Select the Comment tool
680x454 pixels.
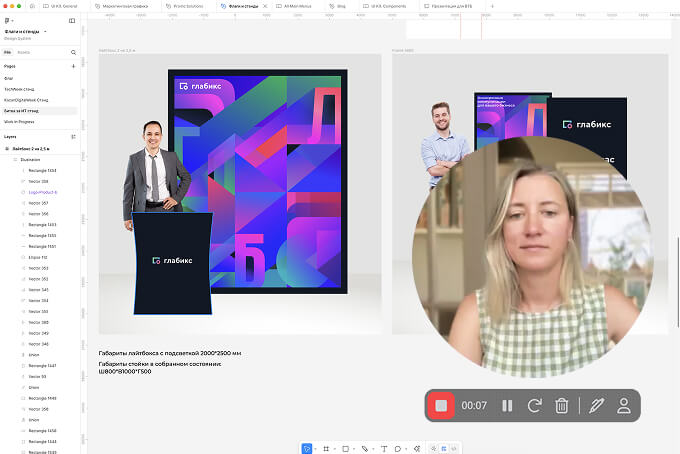398,449
